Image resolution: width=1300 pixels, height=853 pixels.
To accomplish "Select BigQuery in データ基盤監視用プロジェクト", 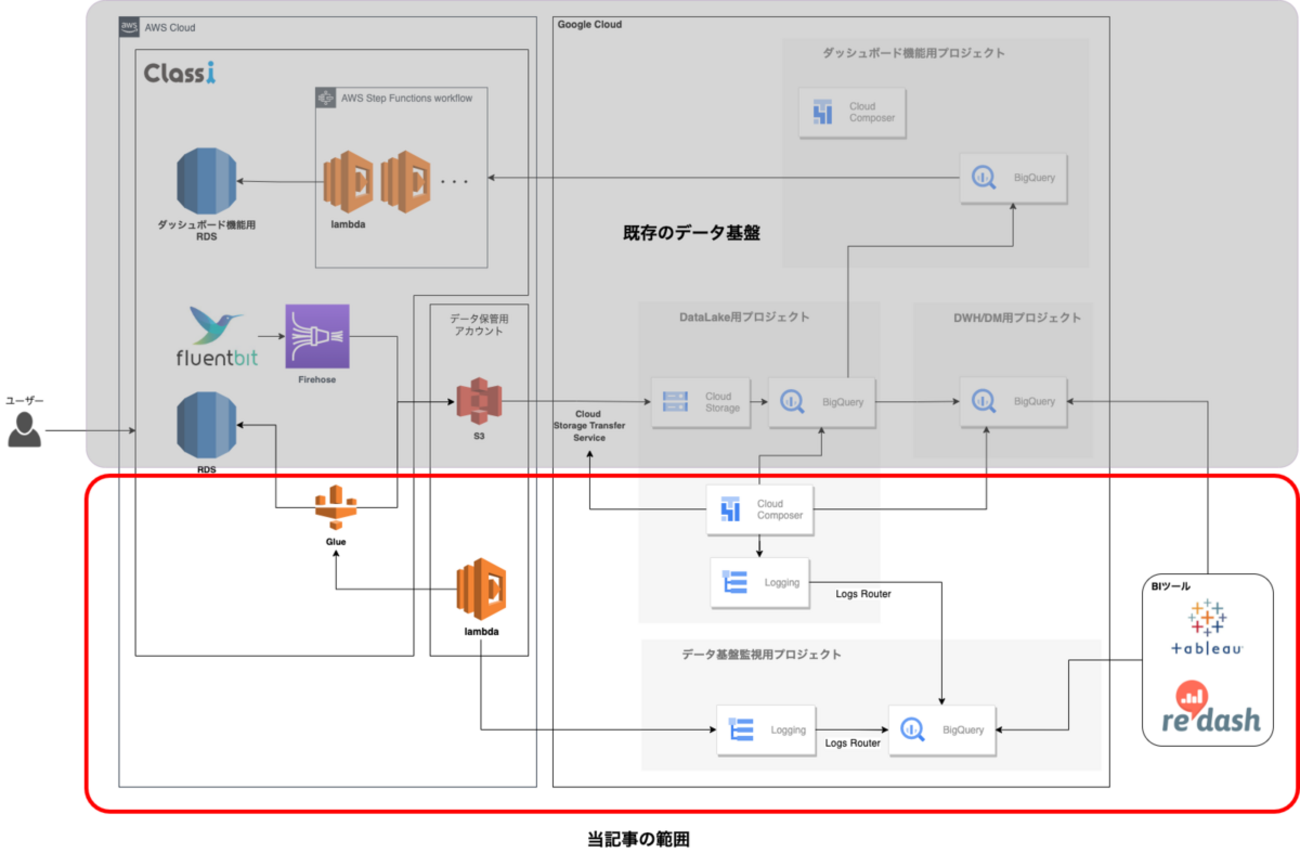I will (x=942, y=730).
